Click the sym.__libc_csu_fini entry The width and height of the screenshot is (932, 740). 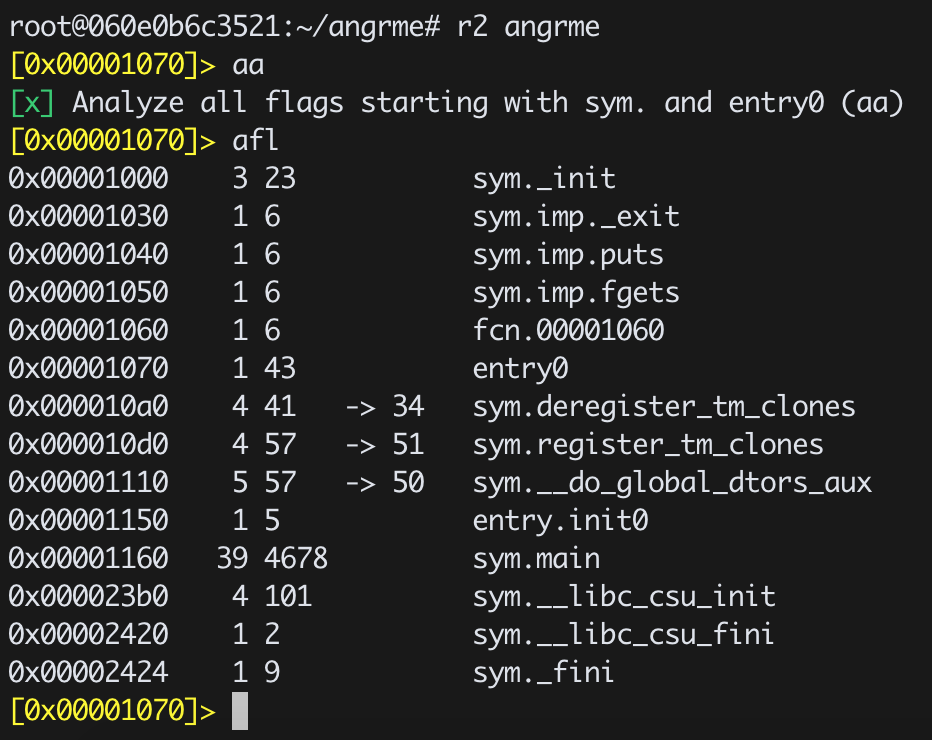click(624, 635)
